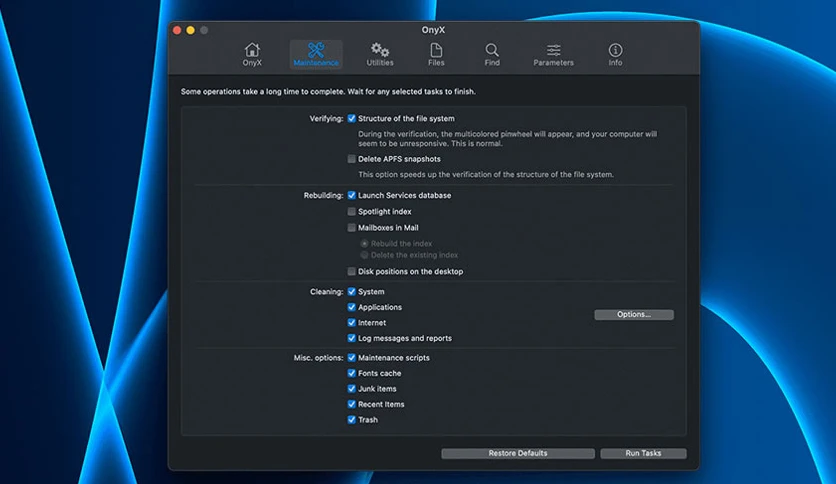
Task: Select Rebuild the index radio button
Action: pos(365,244)
